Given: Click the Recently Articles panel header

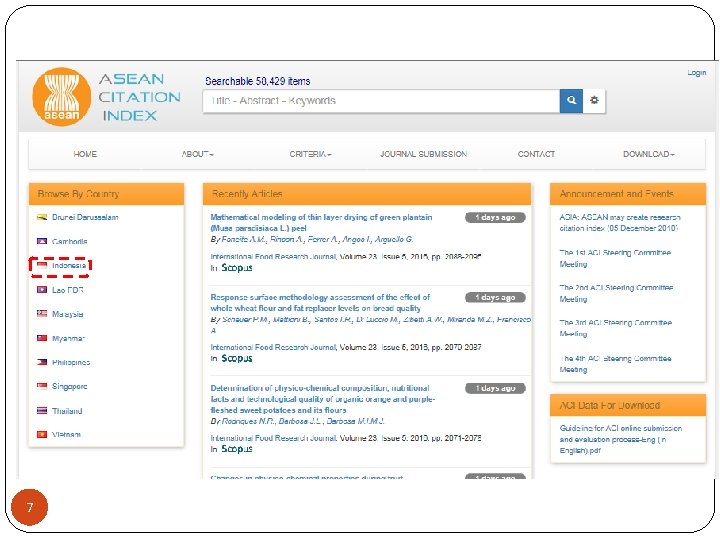Looking at the screenshot, I should [367, 194].
